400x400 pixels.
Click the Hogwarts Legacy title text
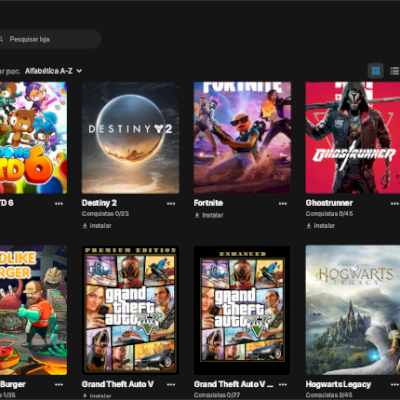[x=338, y=384]
